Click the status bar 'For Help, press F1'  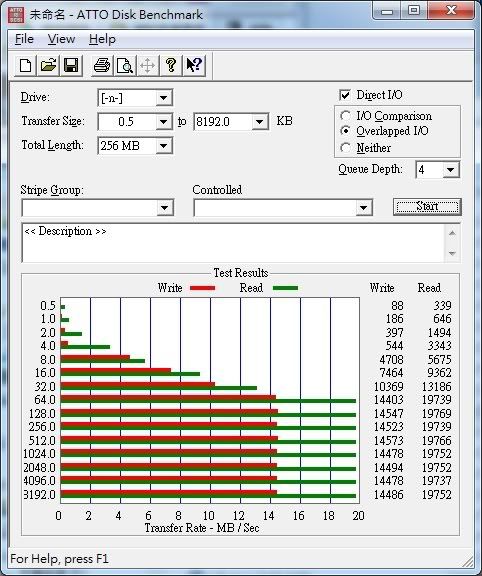coord(60,559)
